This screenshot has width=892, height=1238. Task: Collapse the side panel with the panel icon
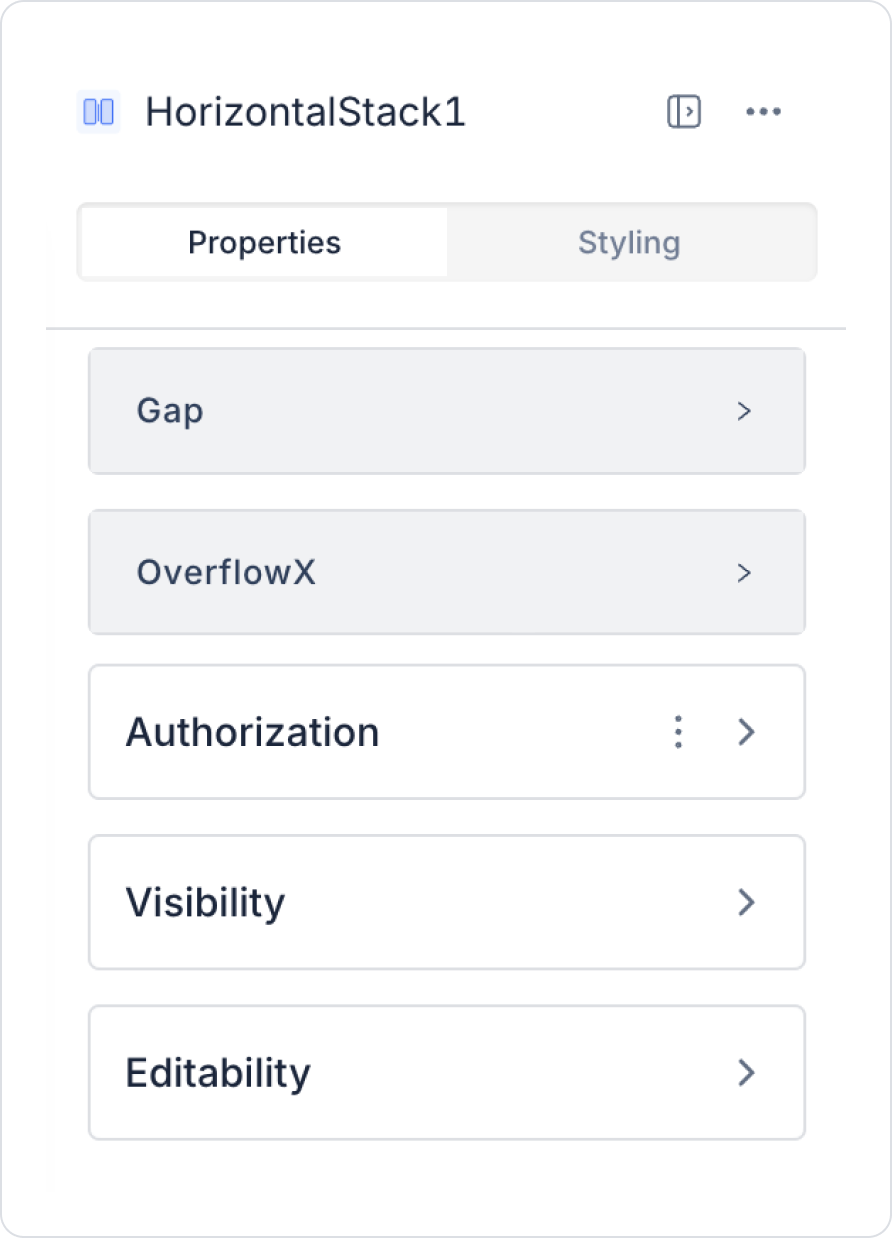point(684,111)
